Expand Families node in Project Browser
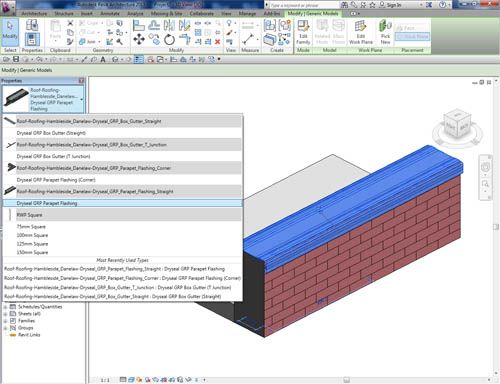500x384 pixels. coord(5,321)
